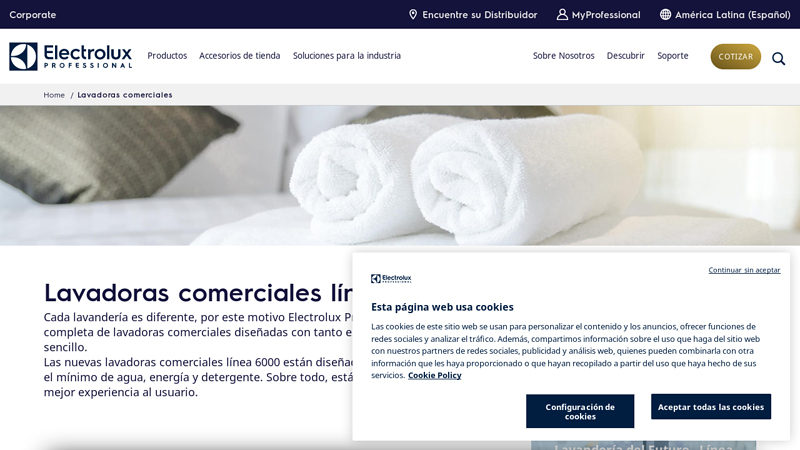The width and height of the screenshot is (800, 450).
Task: Open the Productos menu
Action: point(167,56)
